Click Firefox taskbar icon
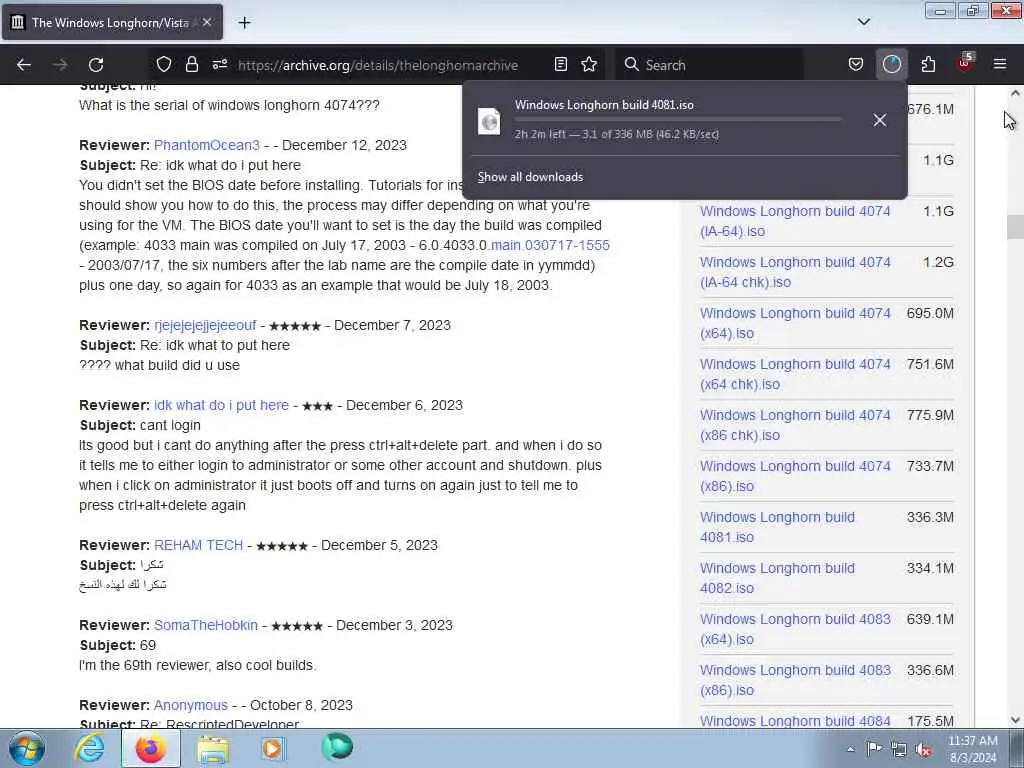The width and height of the screenshot is (1024, 768). pos(150,748)
